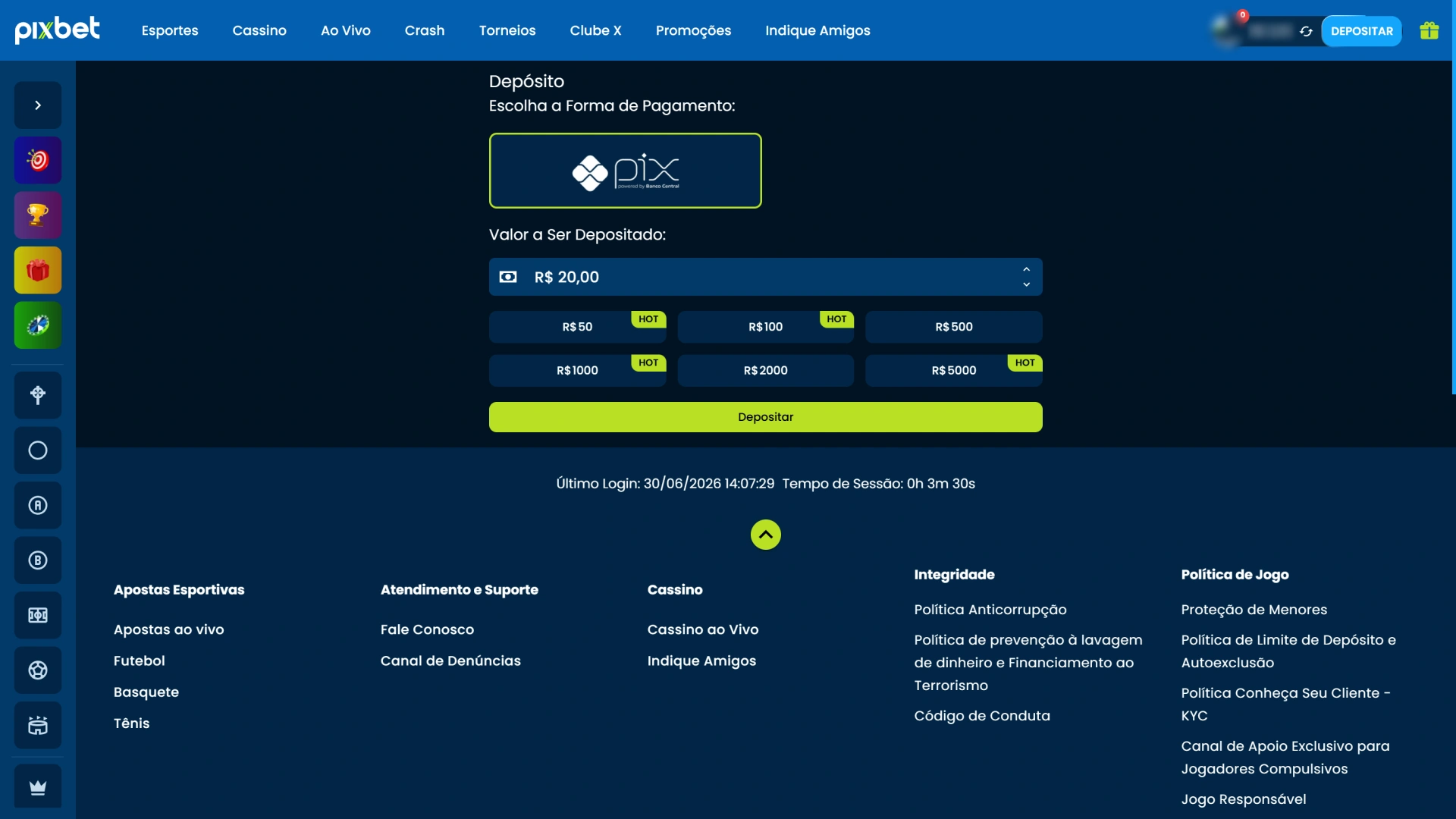
Task: Click the deposit amount field R$ 20,00
Action: tap(766, 277)
